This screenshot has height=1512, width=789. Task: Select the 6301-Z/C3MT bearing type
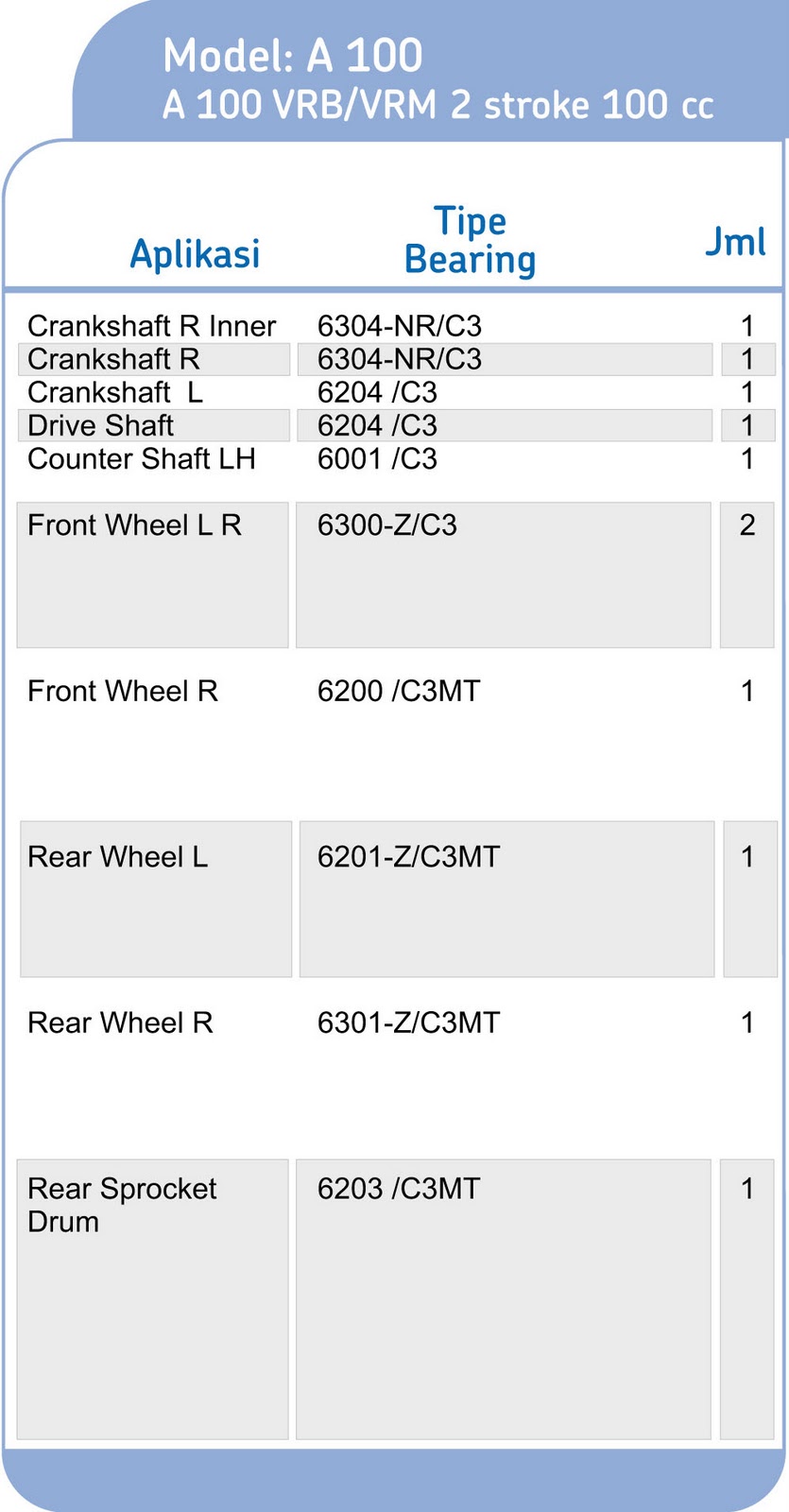[x=408, y=1022]
